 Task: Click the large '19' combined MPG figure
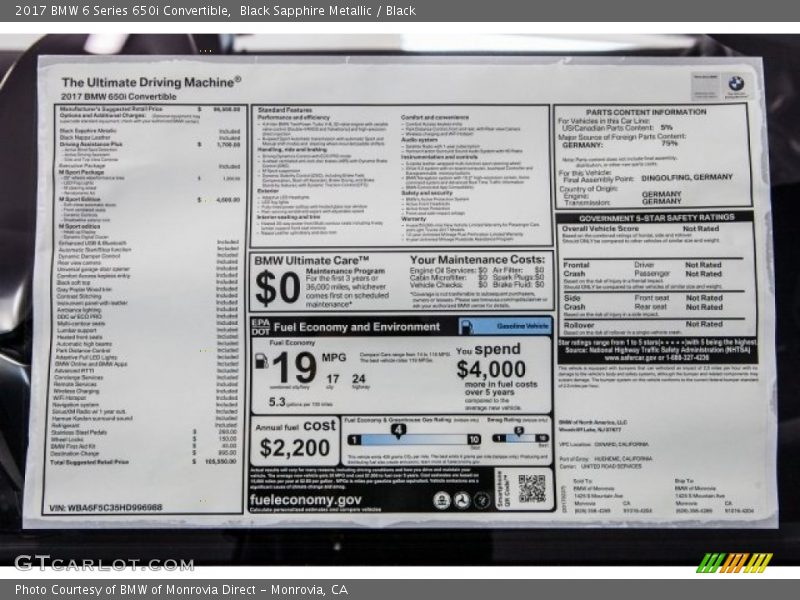coord(294,367)
